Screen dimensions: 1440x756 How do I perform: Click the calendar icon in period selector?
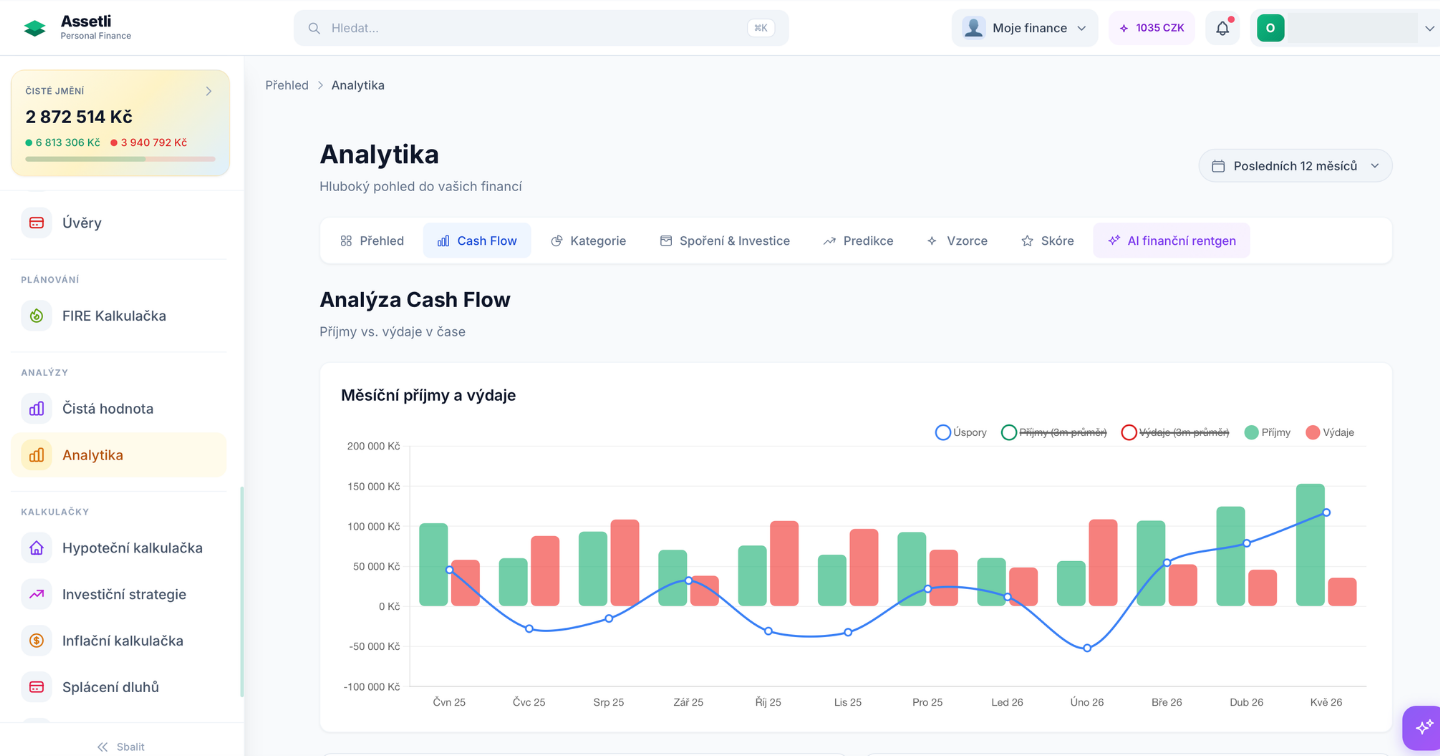1218,166
